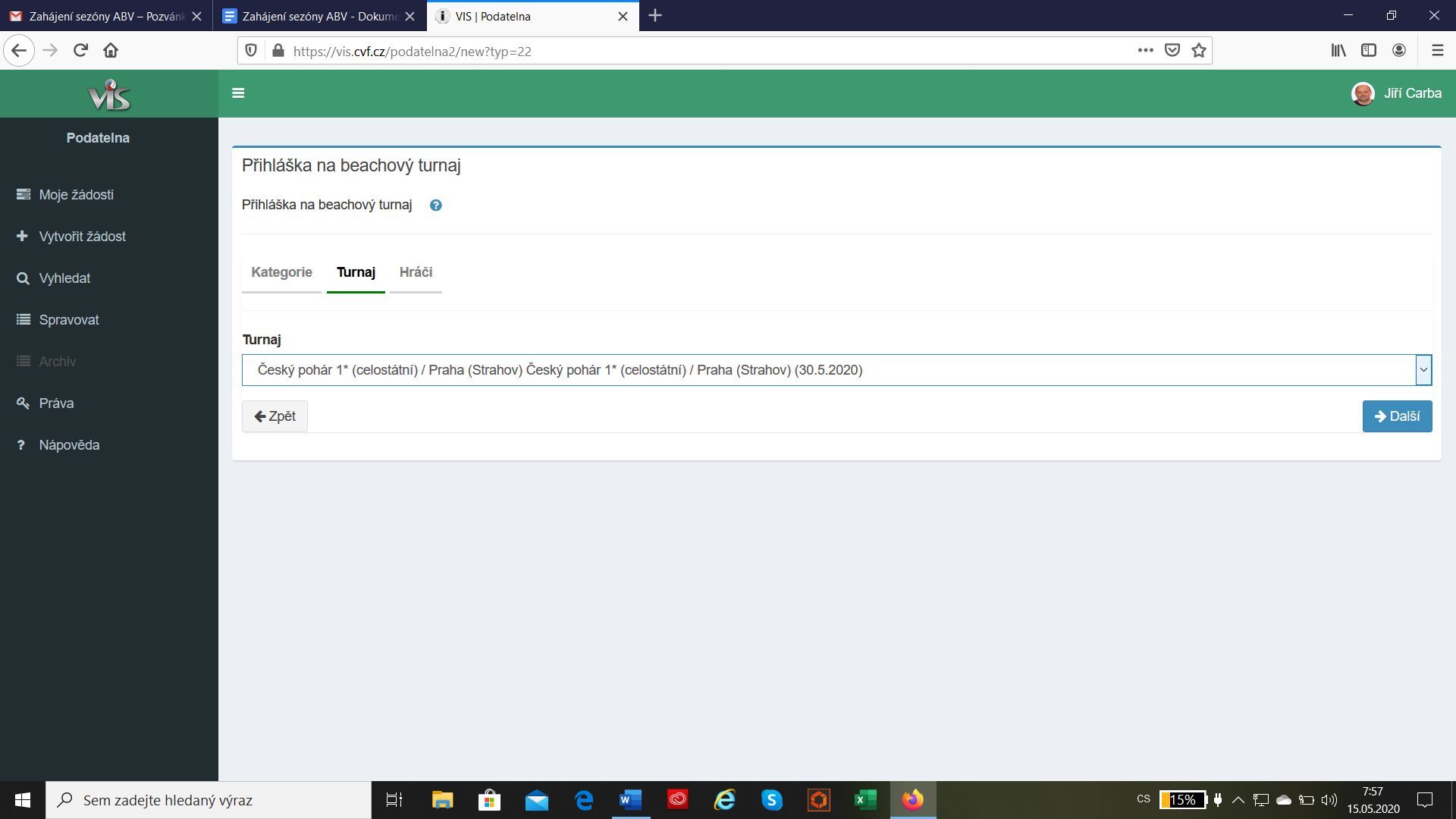Screen dimensions: 1456x819
Task: Click the Save to Pocket icon
Action: (1172, 51)
